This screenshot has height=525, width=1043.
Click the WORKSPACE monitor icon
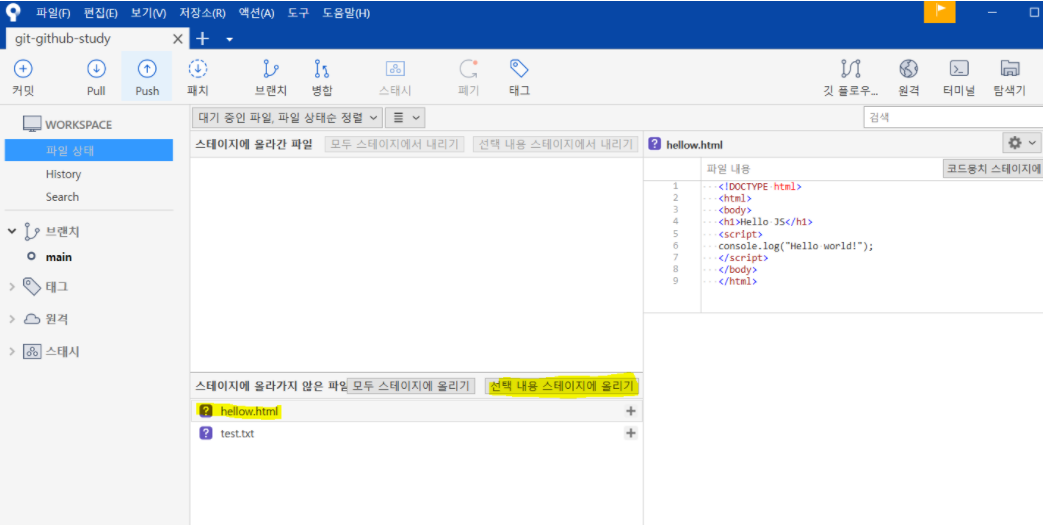32,124
